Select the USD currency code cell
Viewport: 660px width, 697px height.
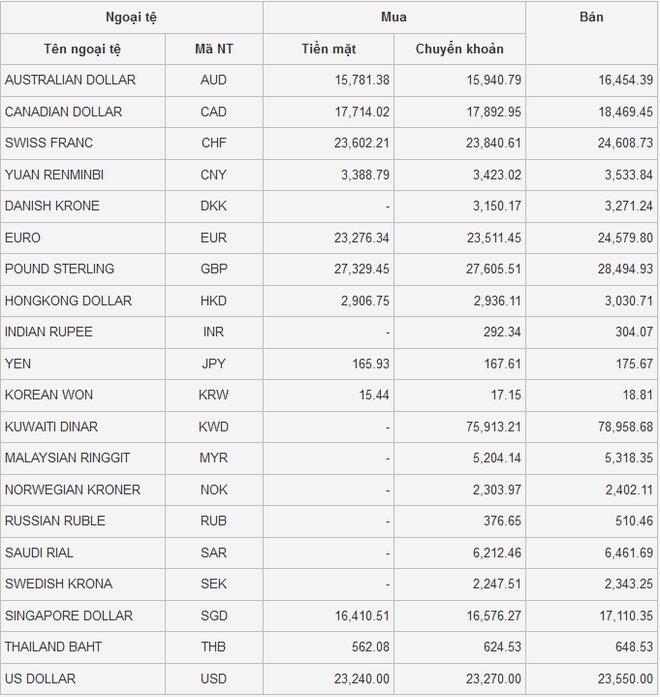tap(214, 679)
